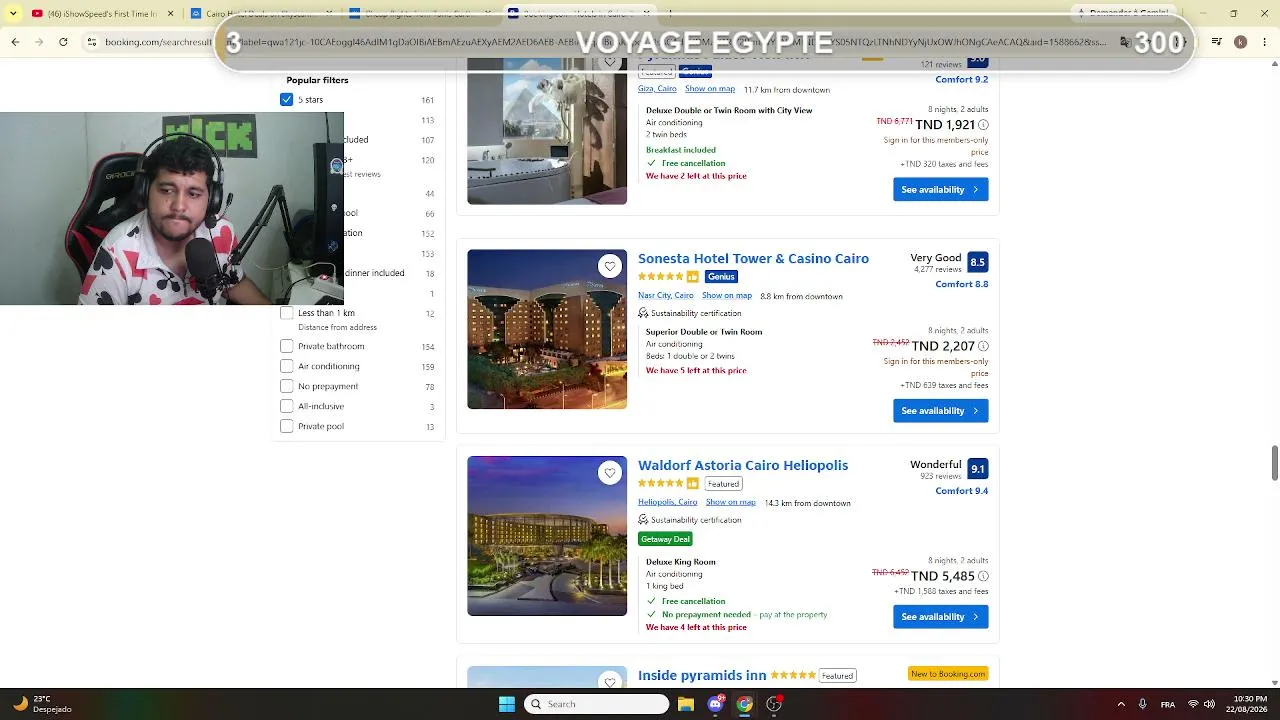Click price info icon next to TND 1,921
1280x720 pixels.
[983, 125]
